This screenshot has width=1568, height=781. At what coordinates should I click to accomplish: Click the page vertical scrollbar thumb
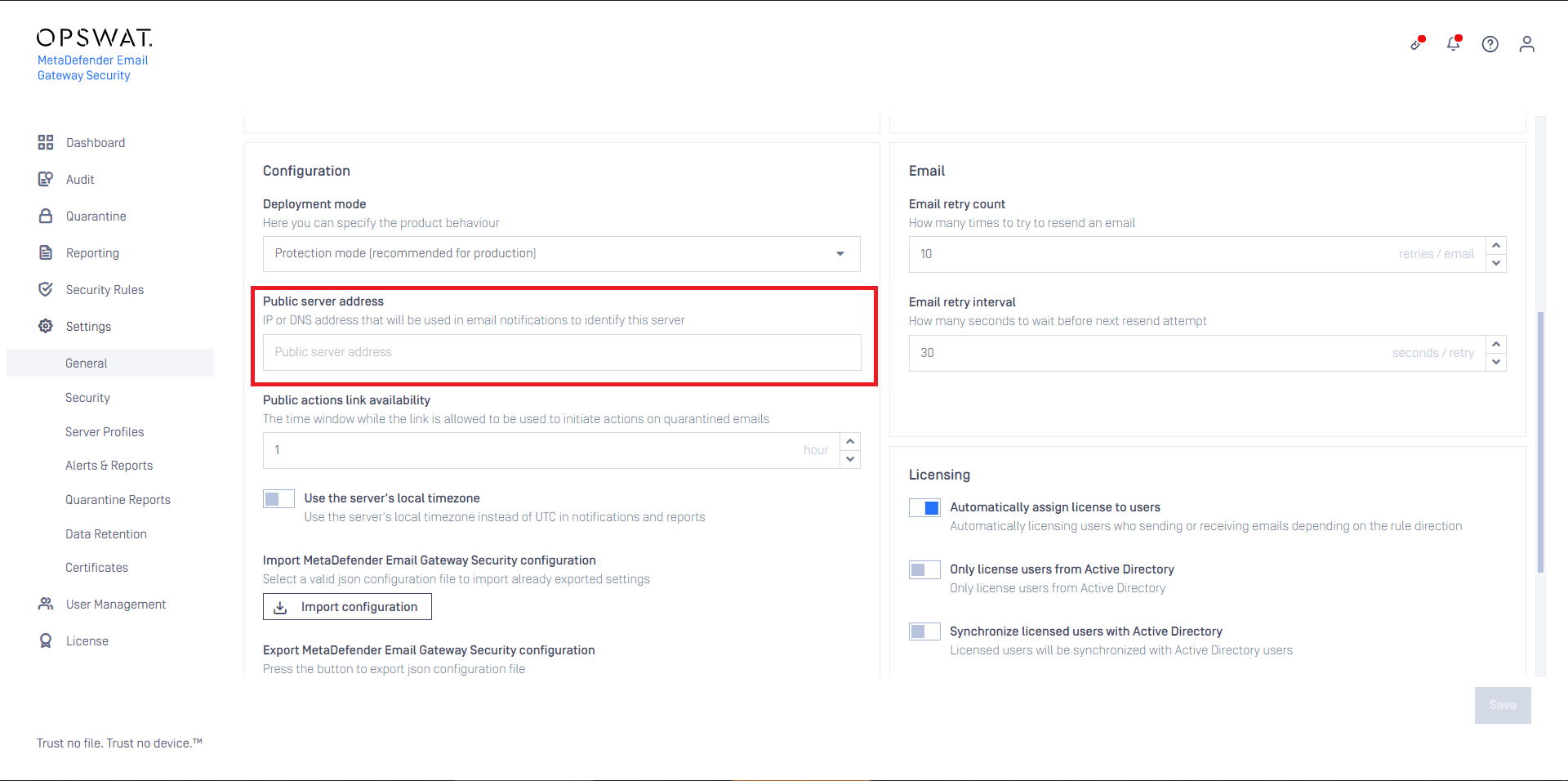click(x=1540, y=441)
